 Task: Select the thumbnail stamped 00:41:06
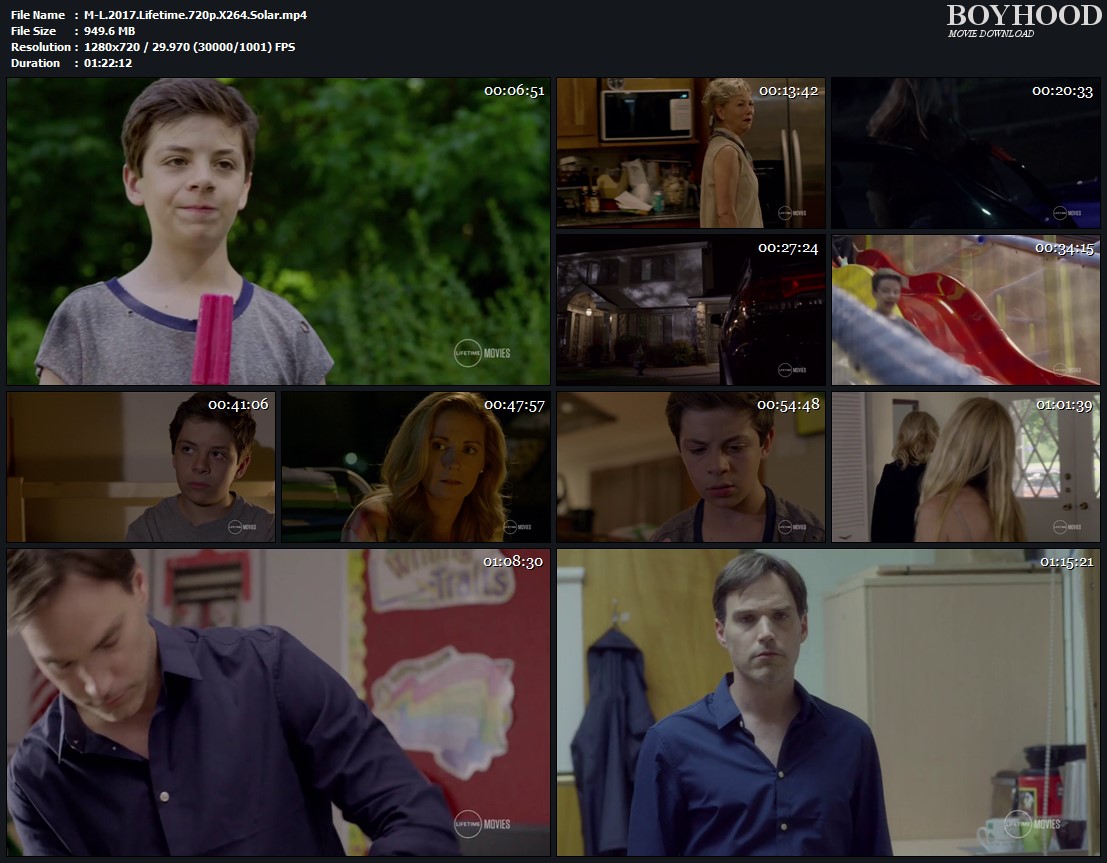[x=141, y=467]
